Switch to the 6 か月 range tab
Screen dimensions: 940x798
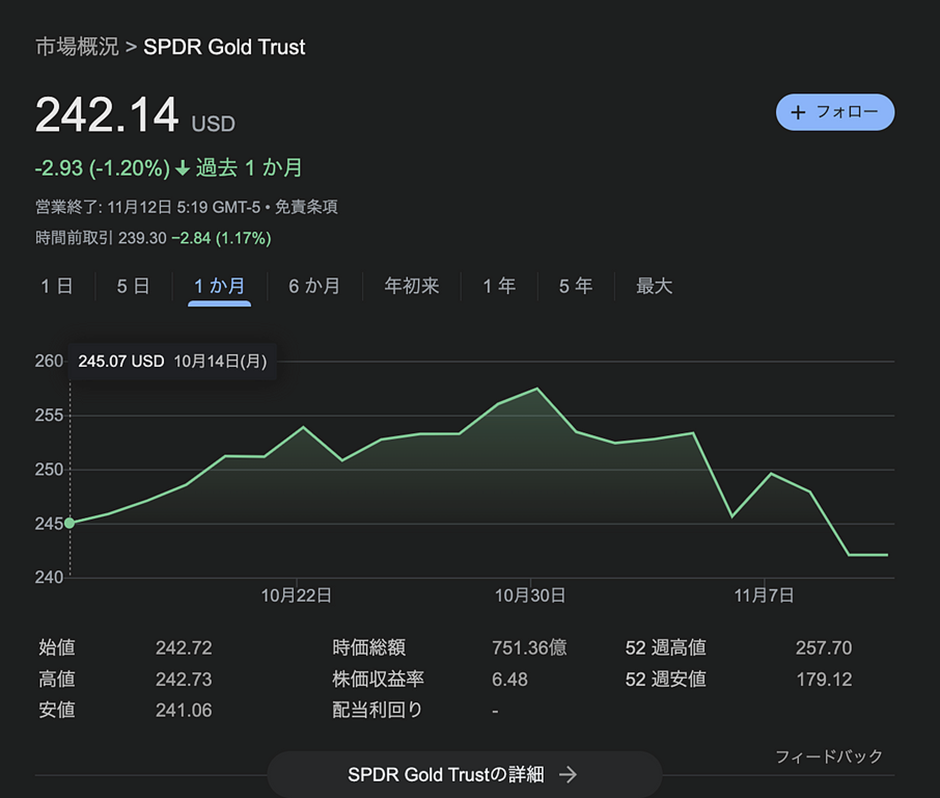pos(315,286)
